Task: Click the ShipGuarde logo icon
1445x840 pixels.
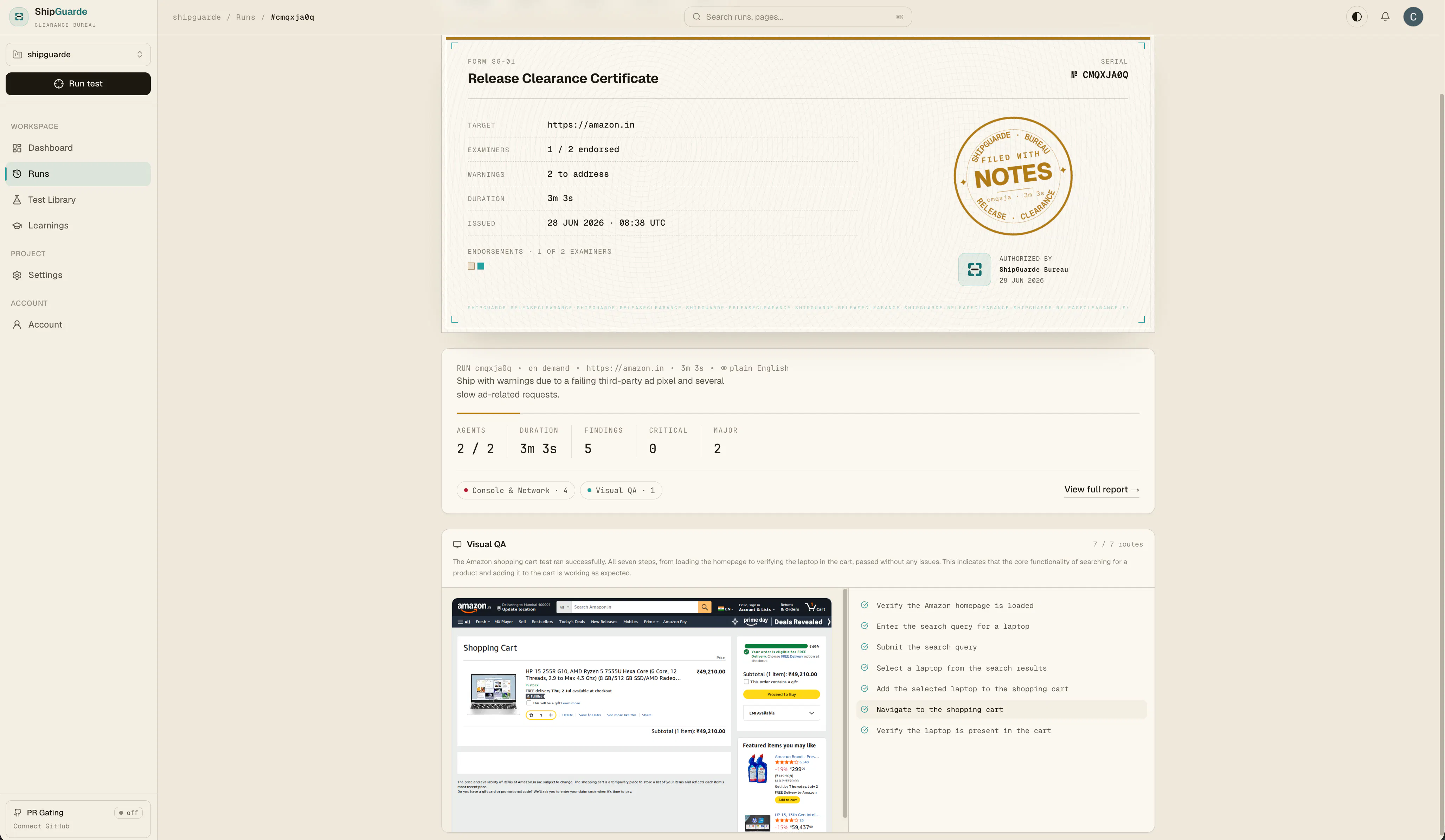Action: click(19, 17)
